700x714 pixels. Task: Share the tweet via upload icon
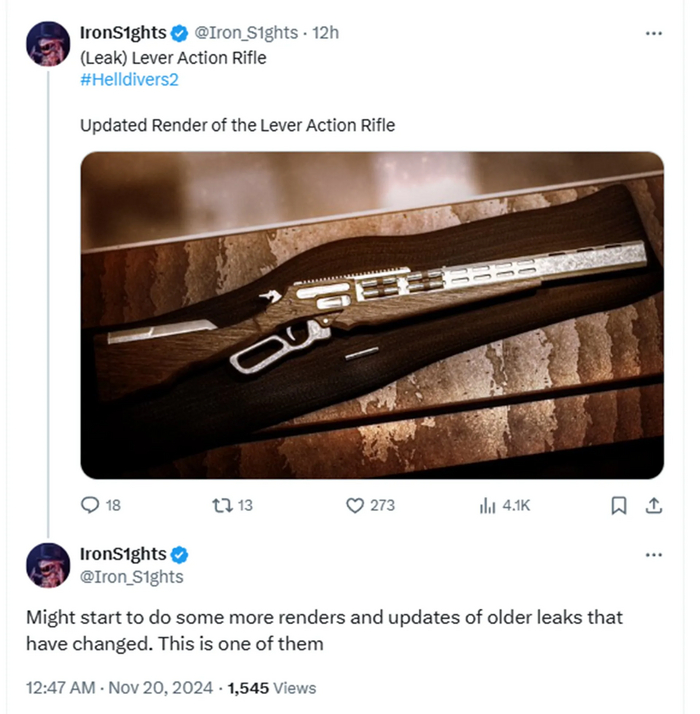click(654, 505)
